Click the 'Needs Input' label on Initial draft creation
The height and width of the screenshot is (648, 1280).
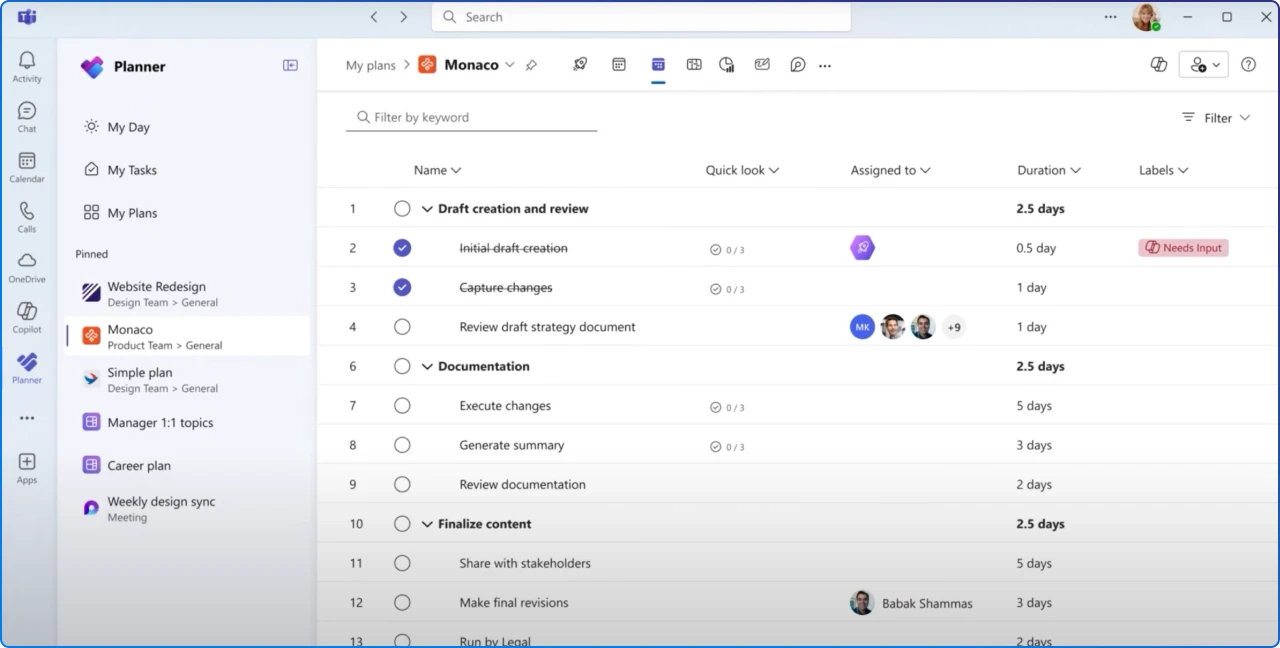click(1183, 247)
